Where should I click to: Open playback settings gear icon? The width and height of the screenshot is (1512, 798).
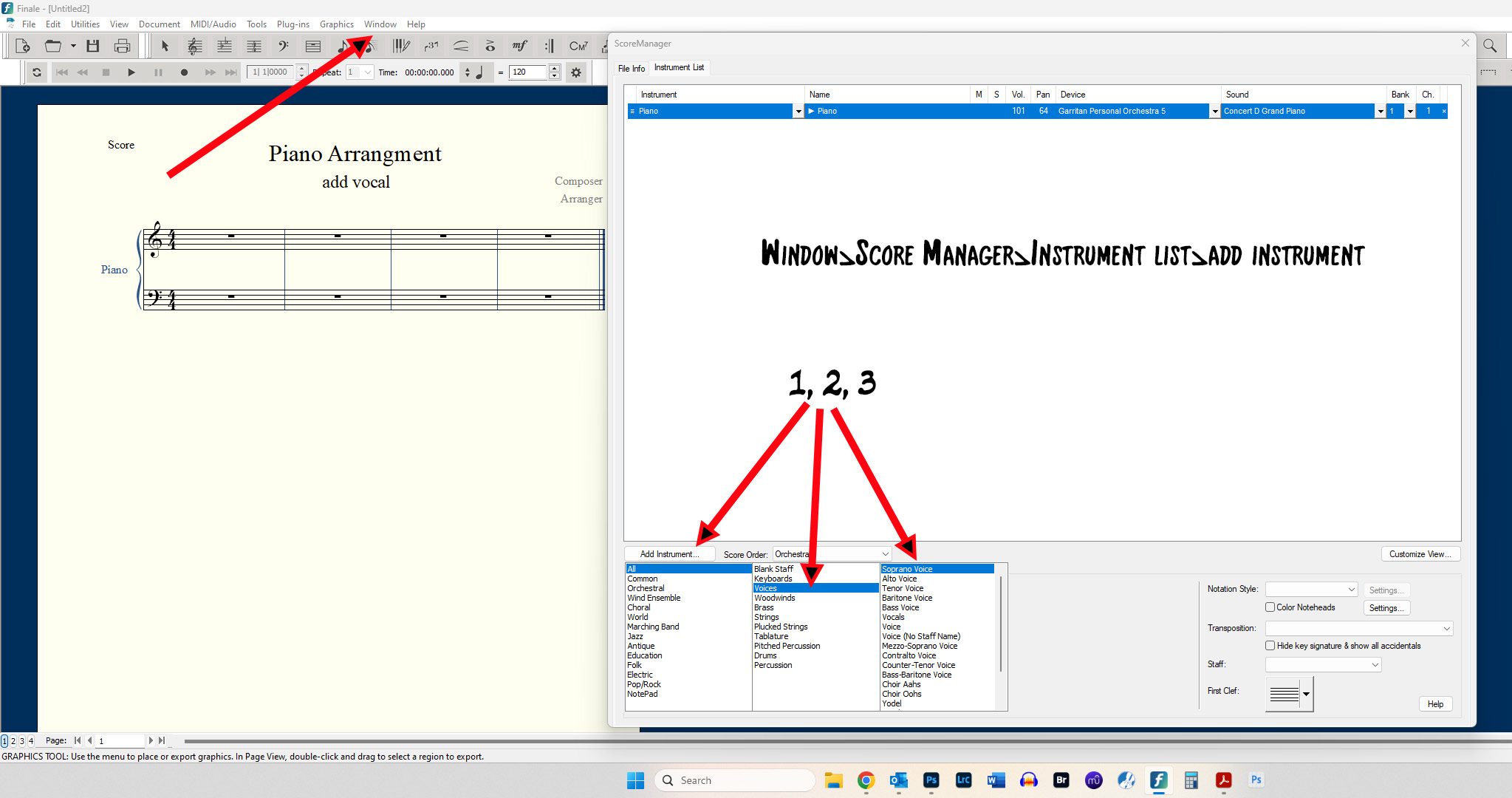[x=576, y=72]
